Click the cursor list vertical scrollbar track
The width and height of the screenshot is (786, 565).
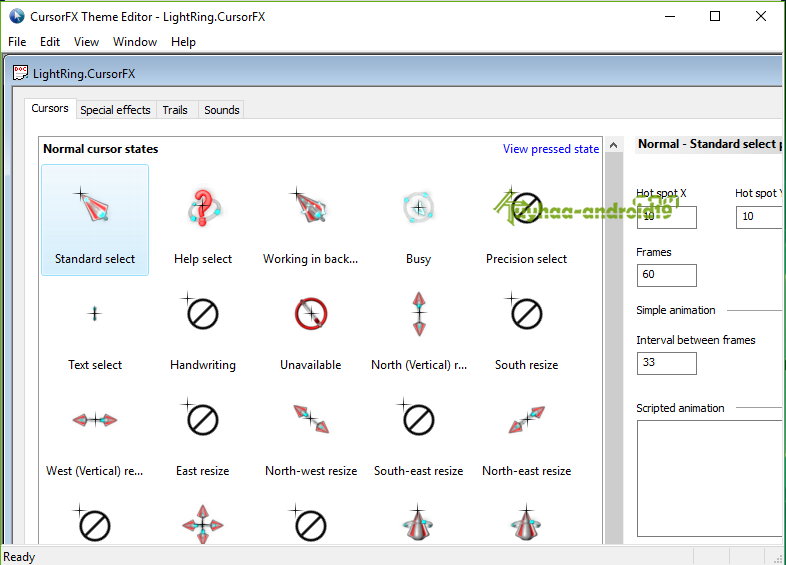[614, 349]
